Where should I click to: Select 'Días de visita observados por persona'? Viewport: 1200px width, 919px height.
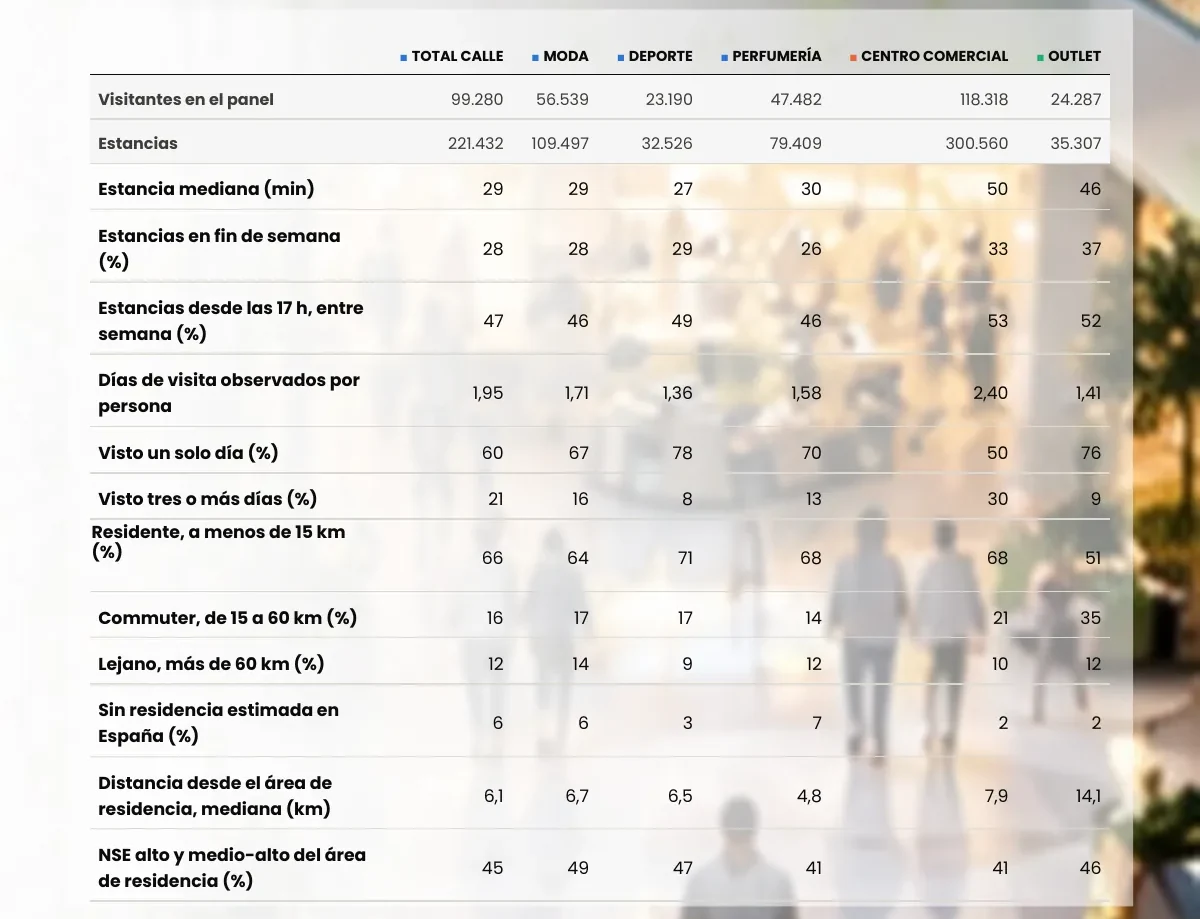[229, 392]
